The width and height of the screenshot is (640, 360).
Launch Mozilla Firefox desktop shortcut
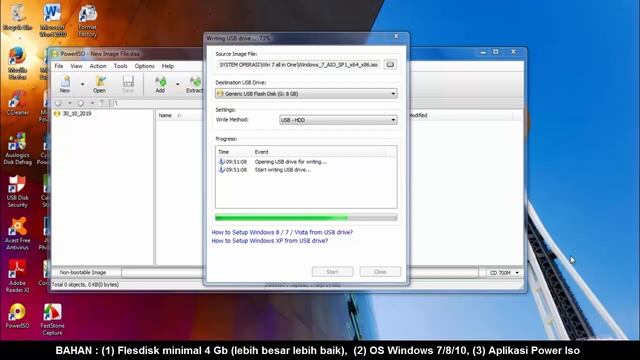pos(18,63)
